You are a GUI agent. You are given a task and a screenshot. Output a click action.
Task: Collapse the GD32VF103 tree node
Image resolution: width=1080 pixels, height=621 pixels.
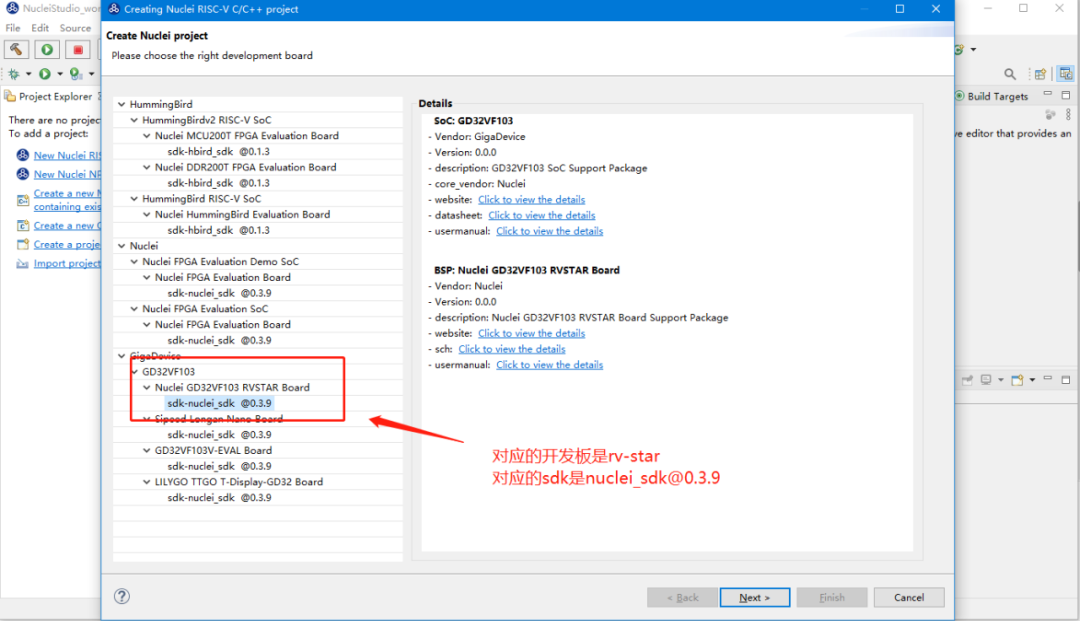tap(134, 372)
